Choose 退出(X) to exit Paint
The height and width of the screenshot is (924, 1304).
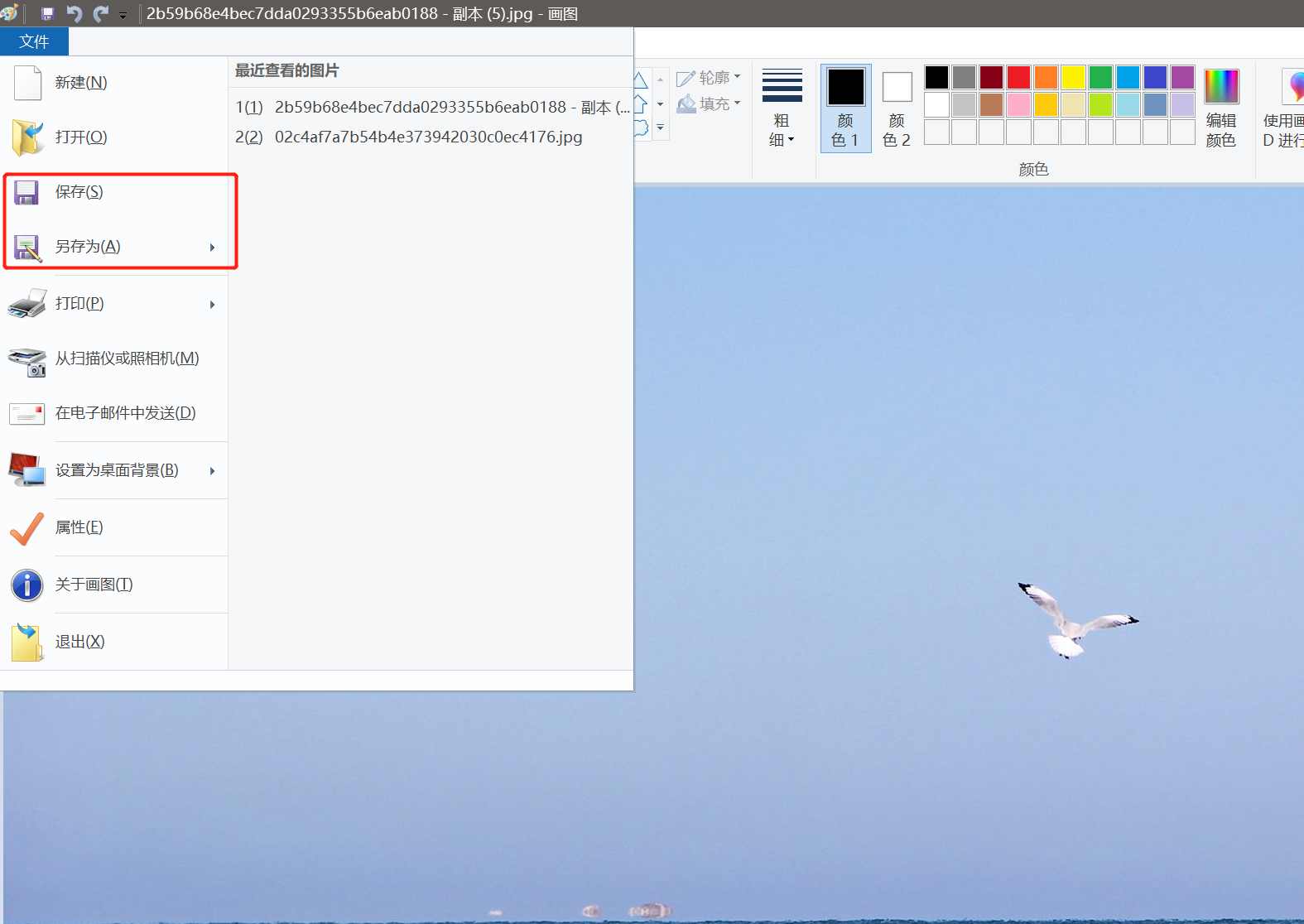coord(79,642)
